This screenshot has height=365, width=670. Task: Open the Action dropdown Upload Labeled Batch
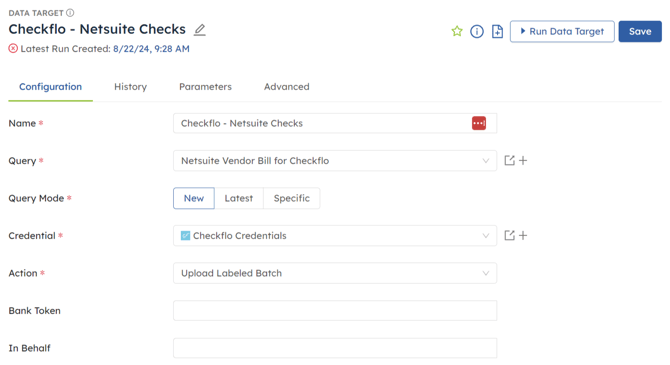335,273
